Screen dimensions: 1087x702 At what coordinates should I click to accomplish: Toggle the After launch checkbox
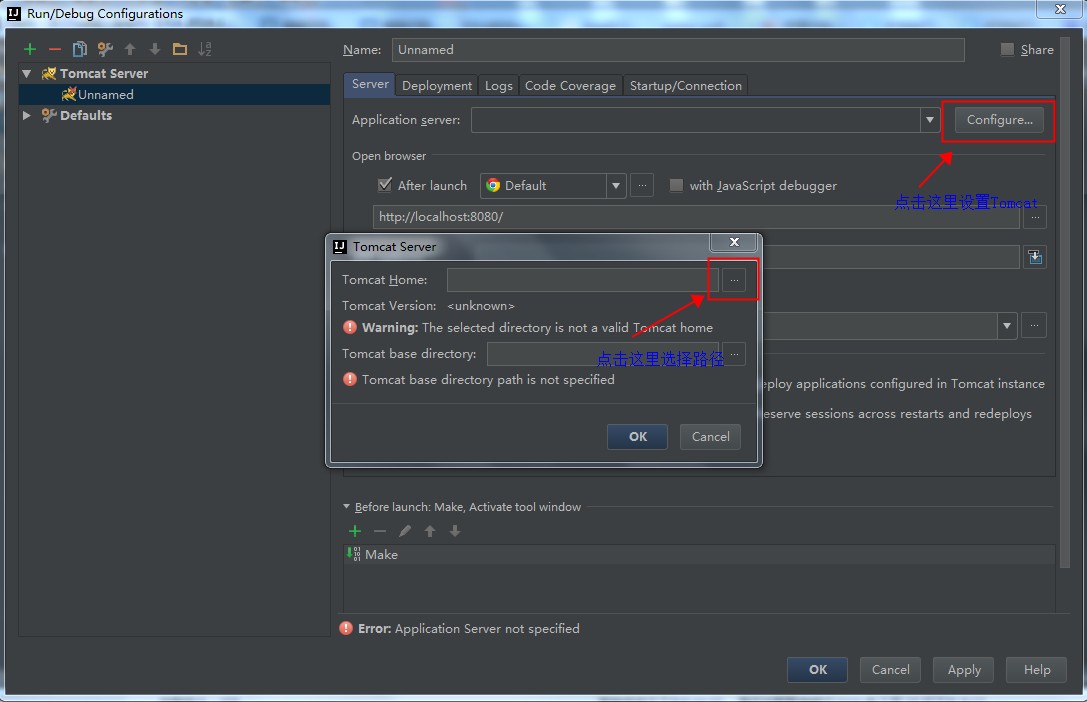[x=385, y=185]
